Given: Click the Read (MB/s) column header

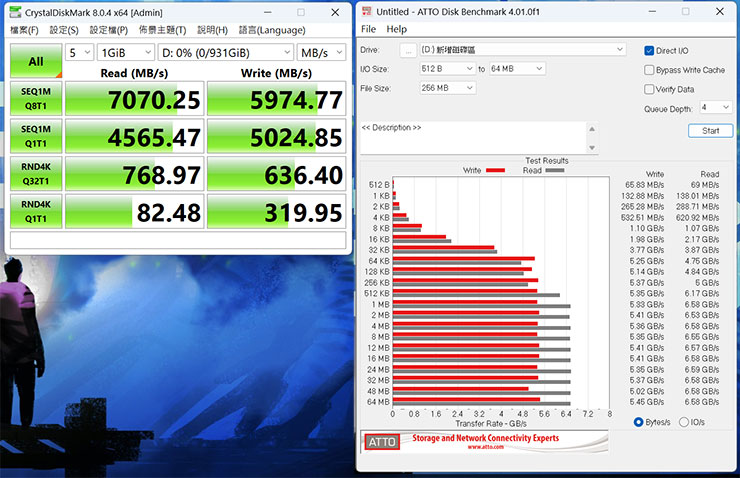Looking at the screenshot, I should pyautogui.click(x=134, y=73).
